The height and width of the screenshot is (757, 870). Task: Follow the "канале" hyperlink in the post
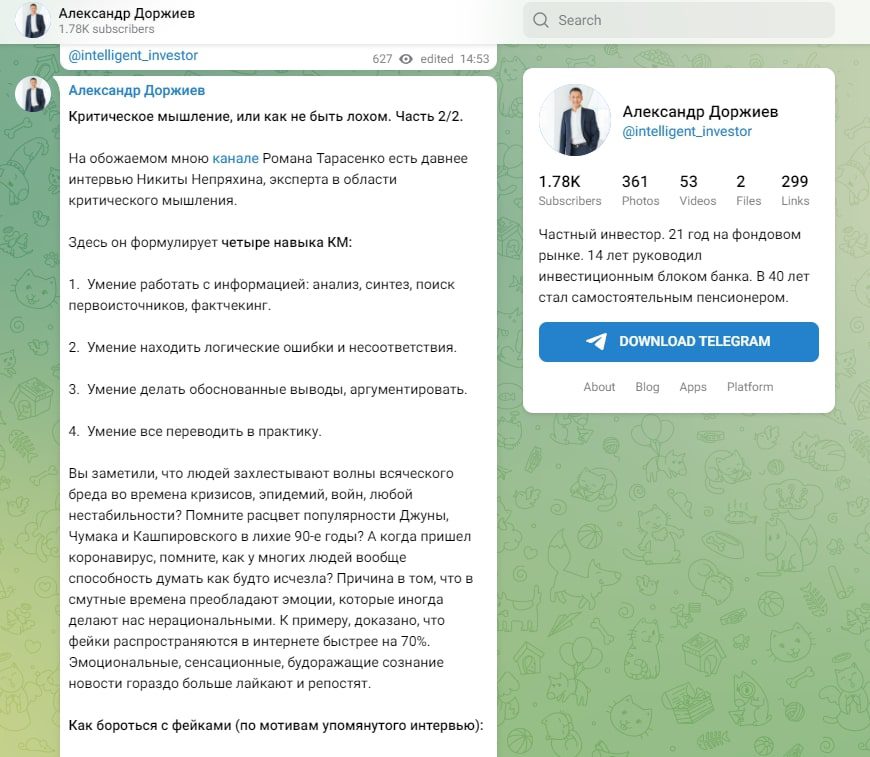(x=235, y=158)
